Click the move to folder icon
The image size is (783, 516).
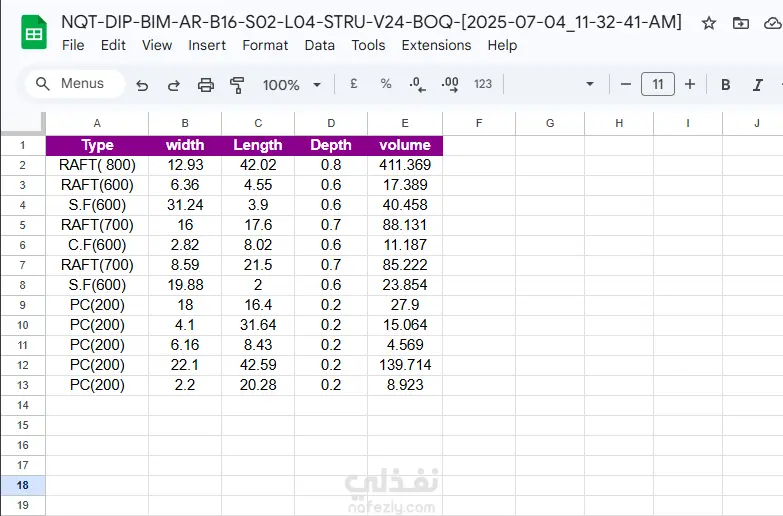point(741,23)
